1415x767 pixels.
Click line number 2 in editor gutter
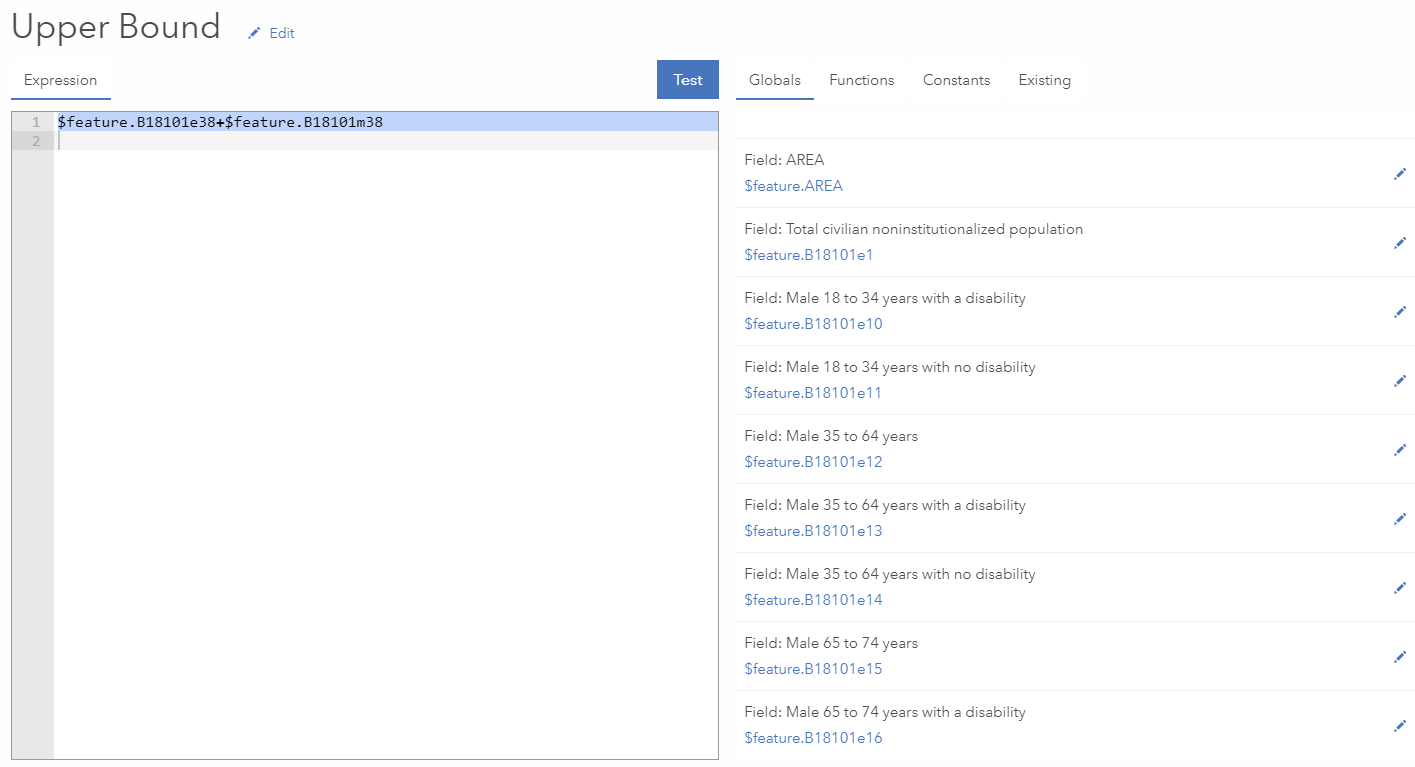pos(35,141)
